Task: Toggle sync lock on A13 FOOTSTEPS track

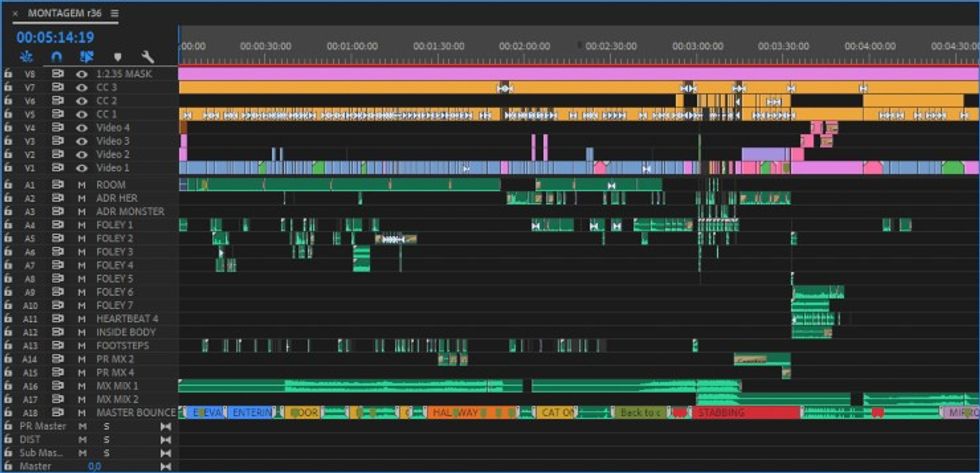Action: [x=58, y=346]
